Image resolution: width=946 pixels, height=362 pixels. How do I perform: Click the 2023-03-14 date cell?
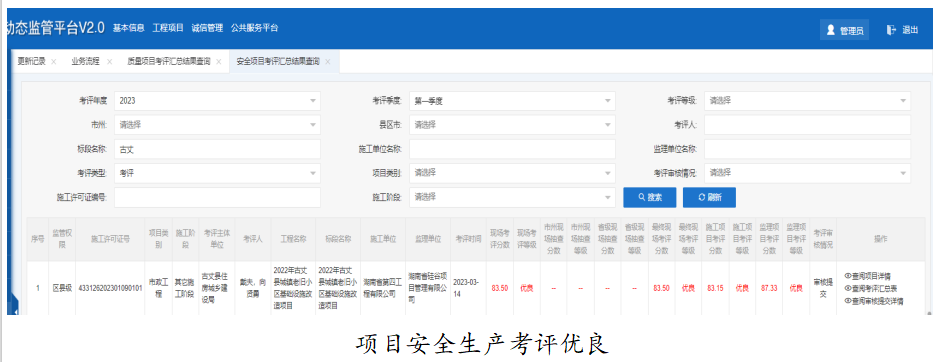coord(468,288)
